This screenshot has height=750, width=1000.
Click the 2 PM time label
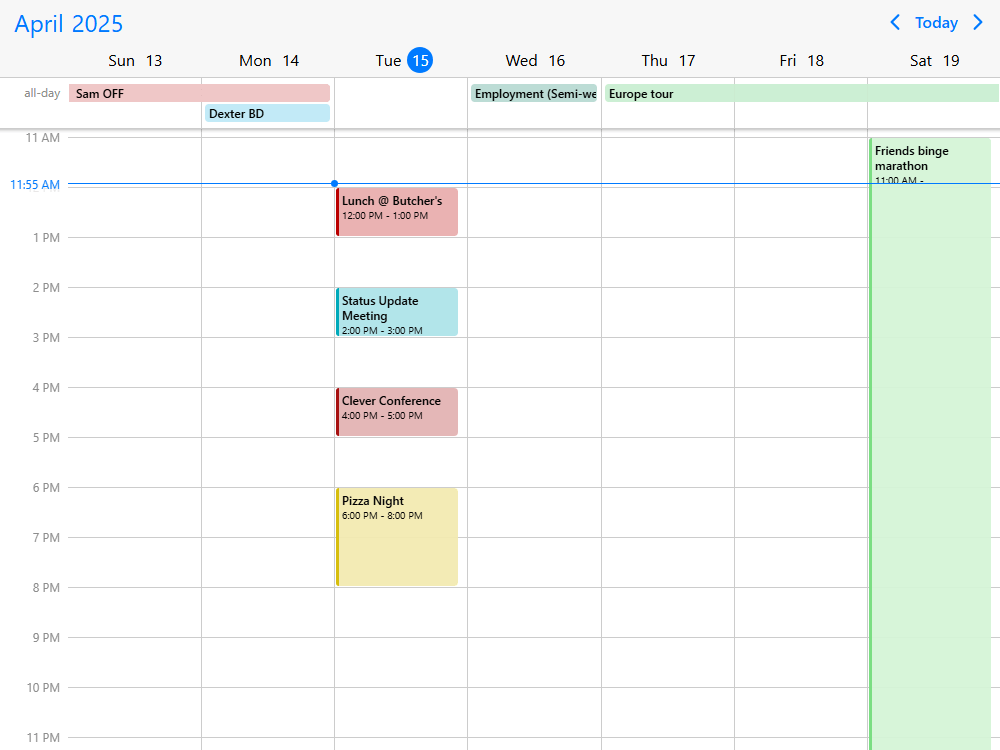click(47, 288)
